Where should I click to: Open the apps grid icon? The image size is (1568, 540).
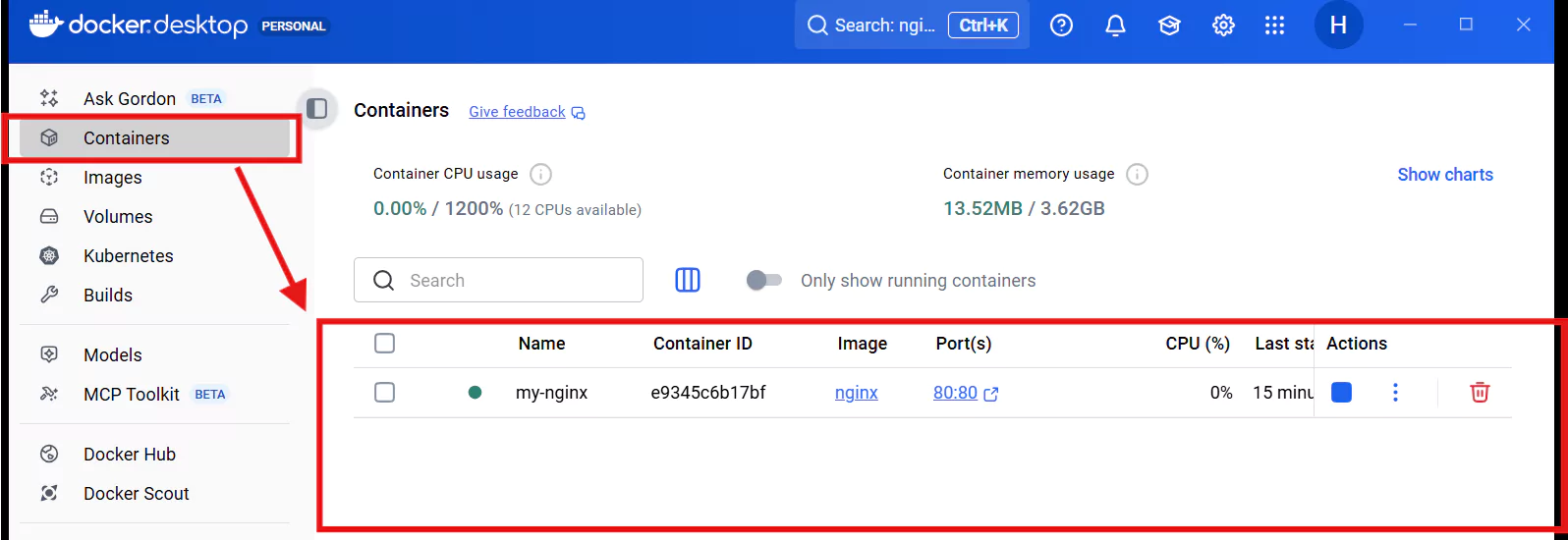1275,26
